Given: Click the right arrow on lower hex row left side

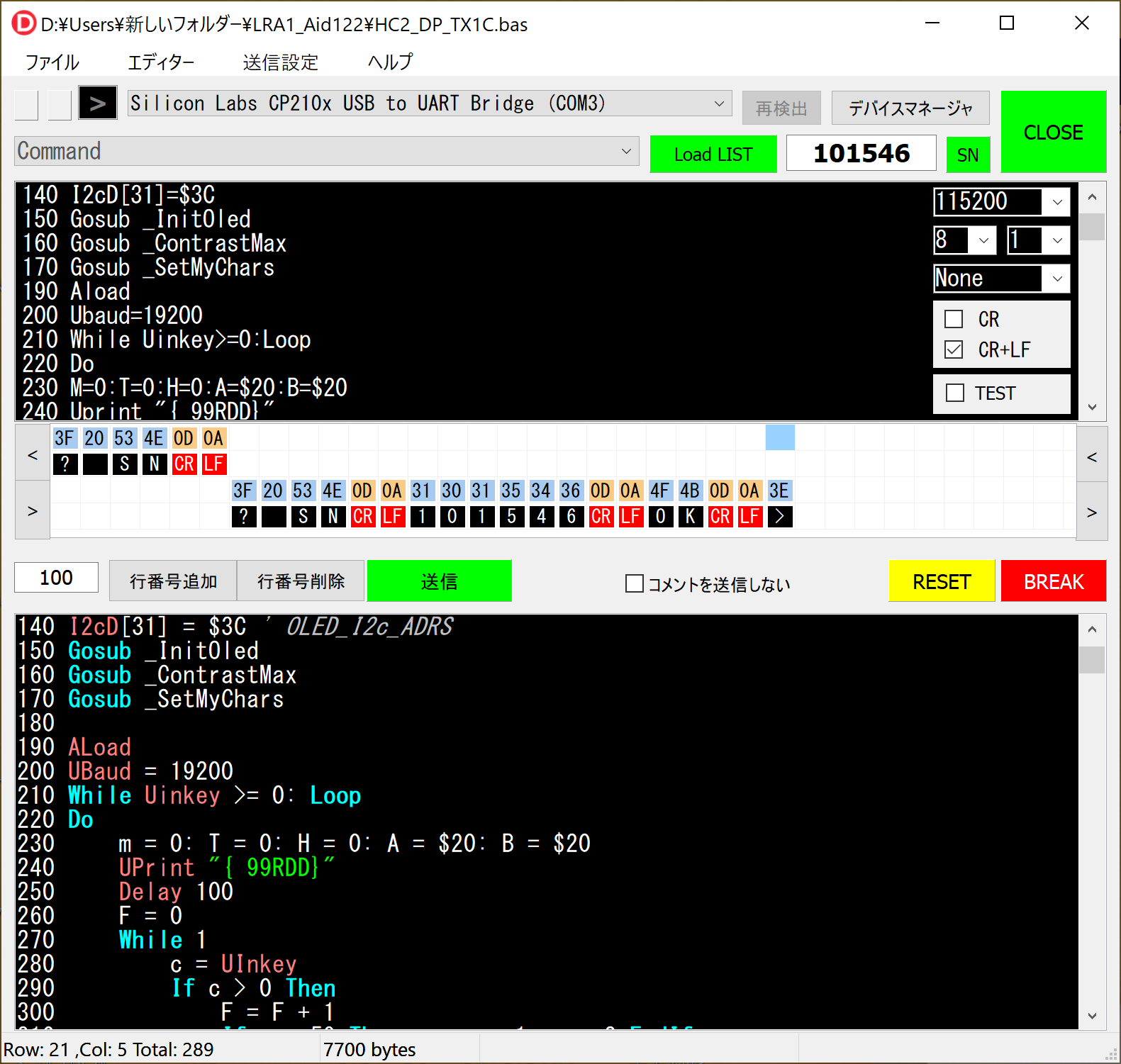Looking at the screenshot, I should [33, 510].
